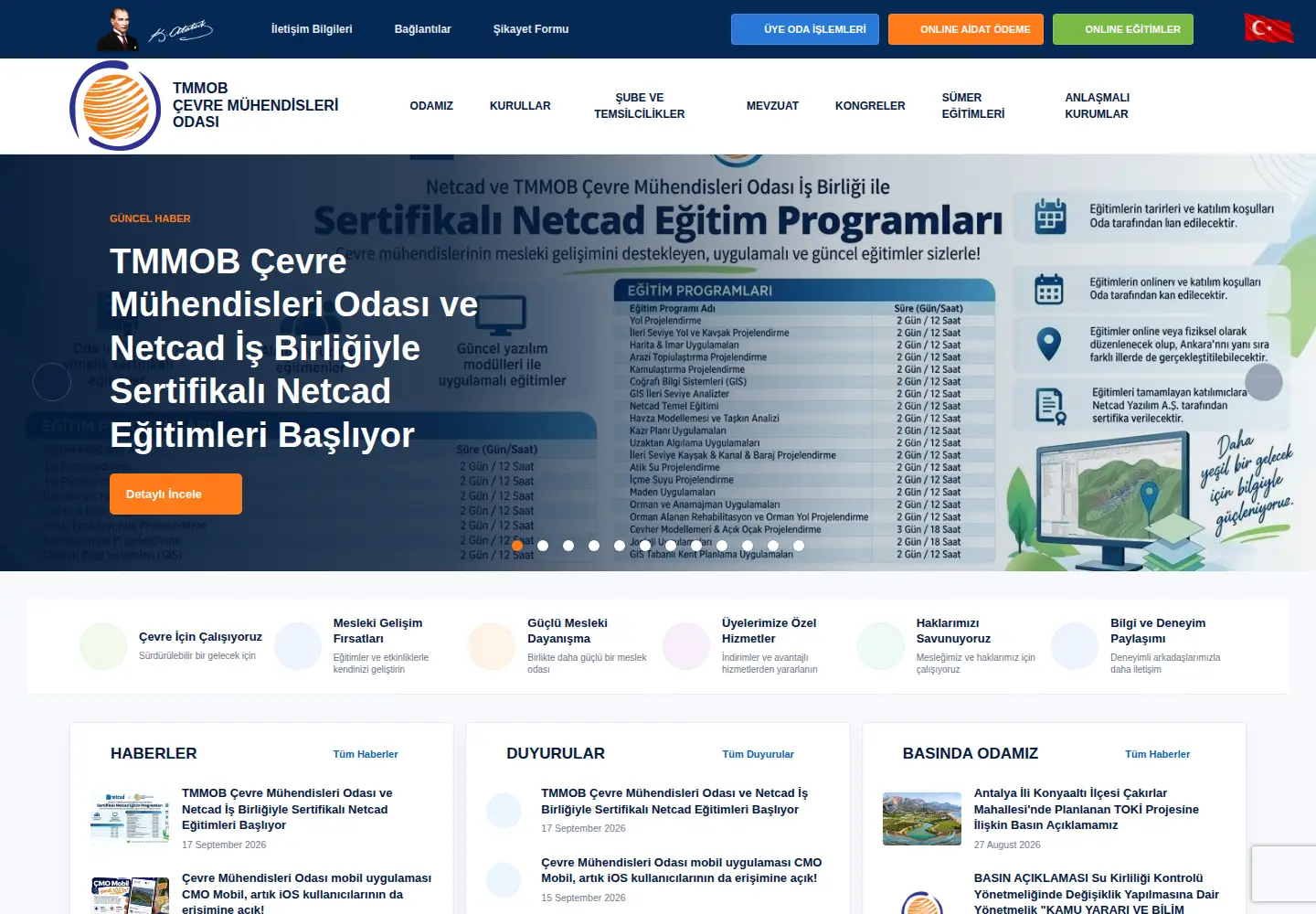Click the Turkish flag icon
The width and height of the screenshot is (1316, 914).
(1268, 28)
